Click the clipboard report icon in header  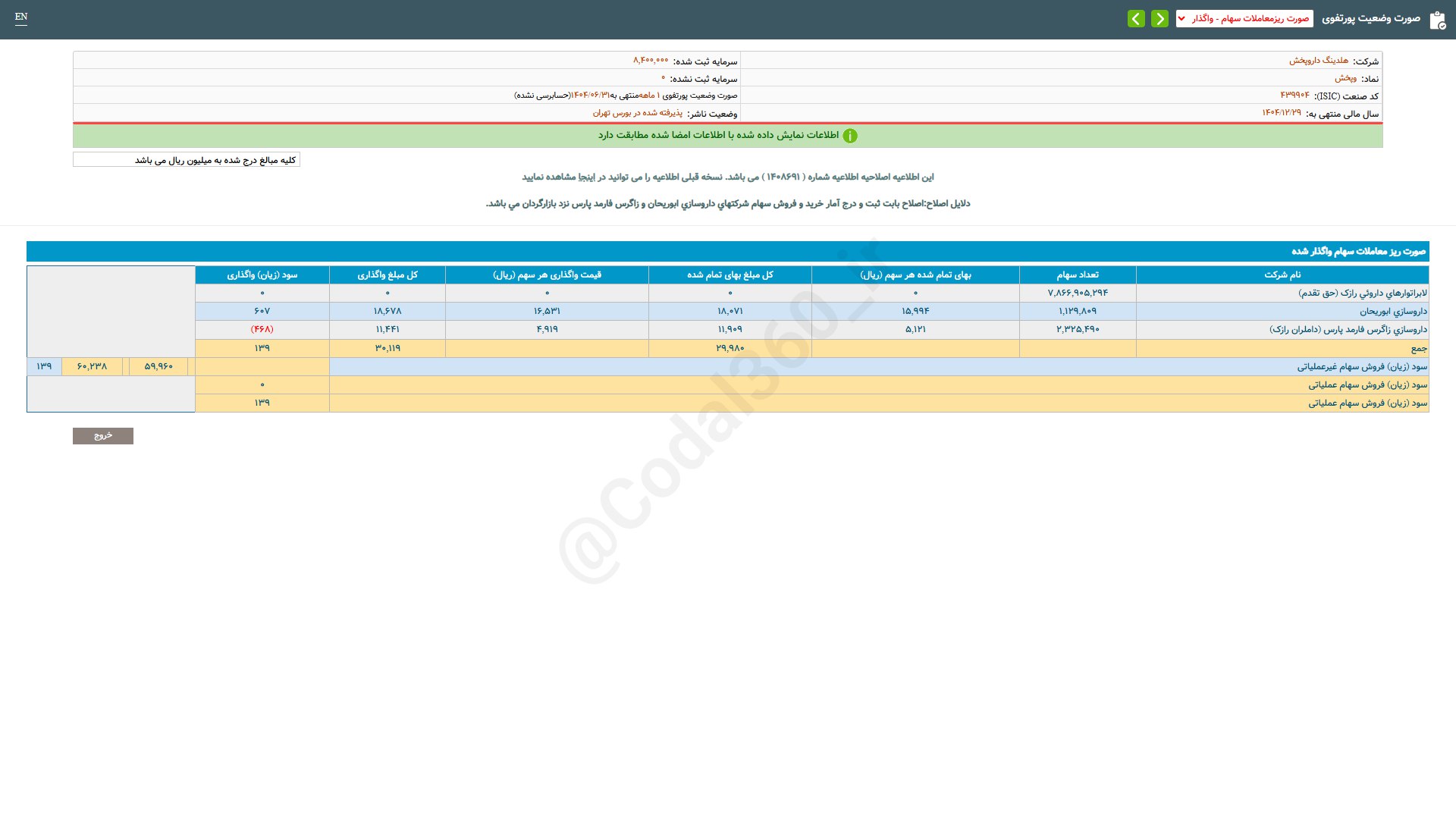pos(1437,20)
